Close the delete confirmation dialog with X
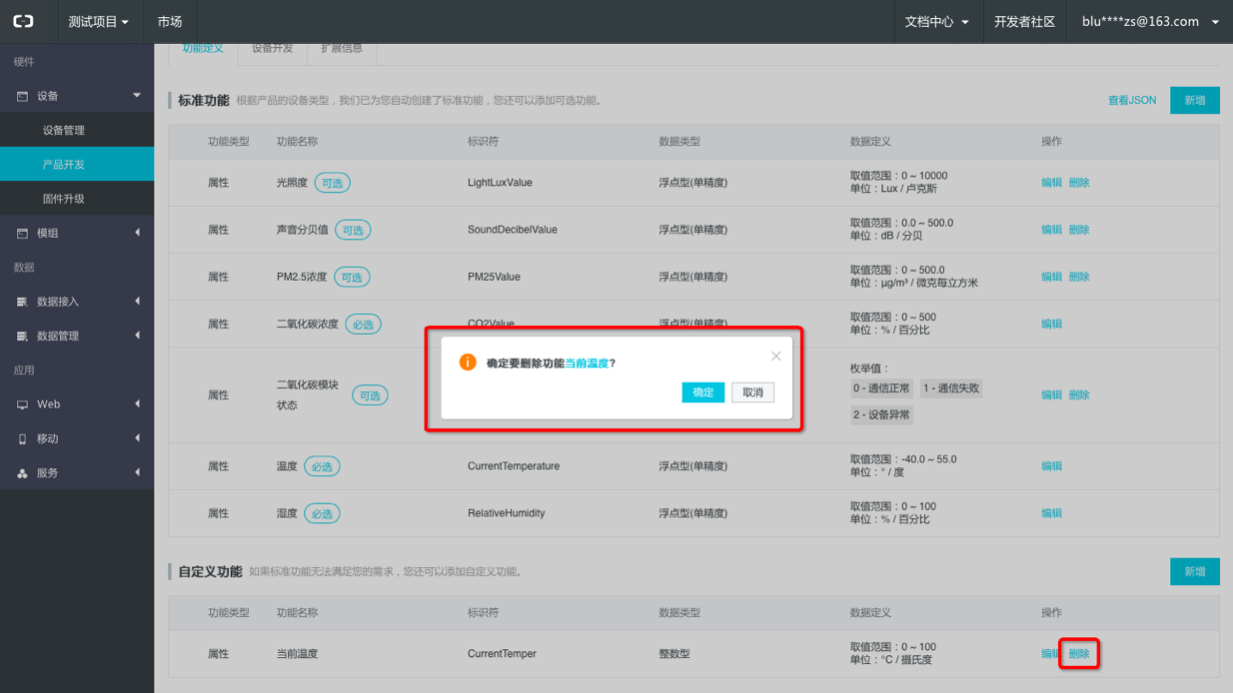The height and width of the screenshot is (693, 1233). (x=776, y=356)
